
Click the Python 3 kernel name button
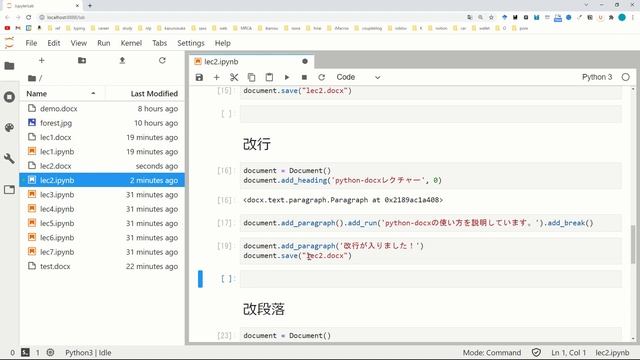(x=597, y=77)
